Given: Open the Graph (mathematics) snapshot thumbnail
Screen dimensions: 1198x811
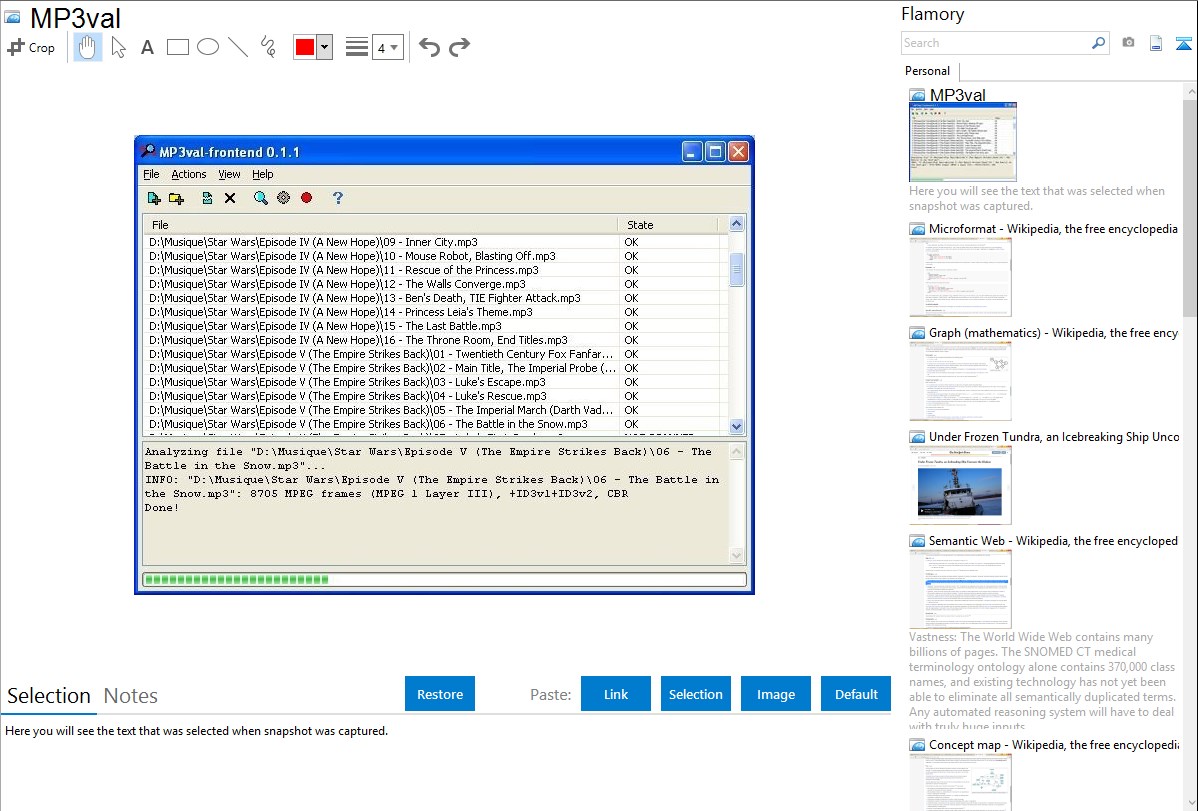Looking at the screenshot, I should tap(960, 381).
